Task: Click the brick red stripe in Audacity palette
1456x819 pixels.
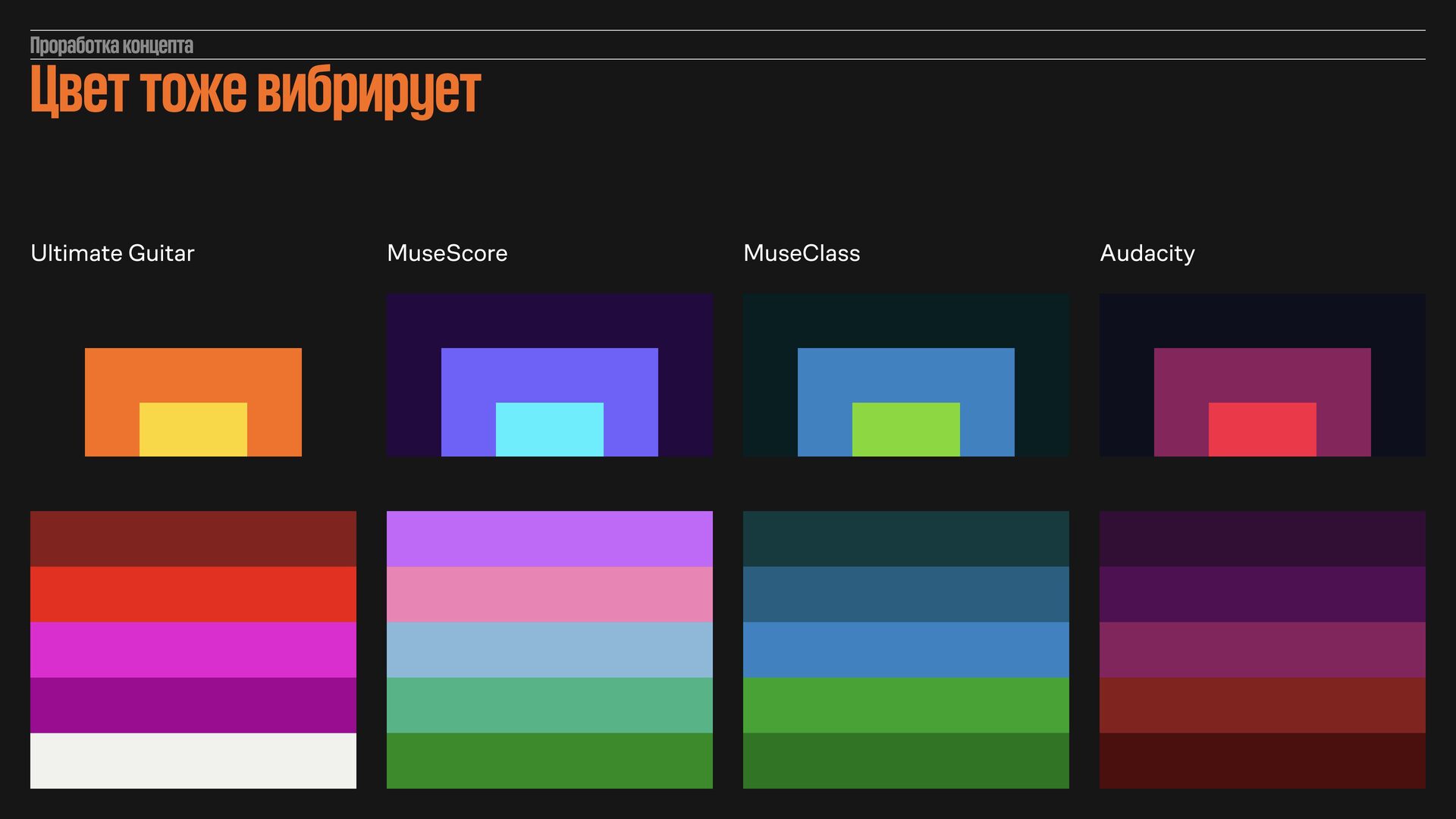Action: (1262, 704)
